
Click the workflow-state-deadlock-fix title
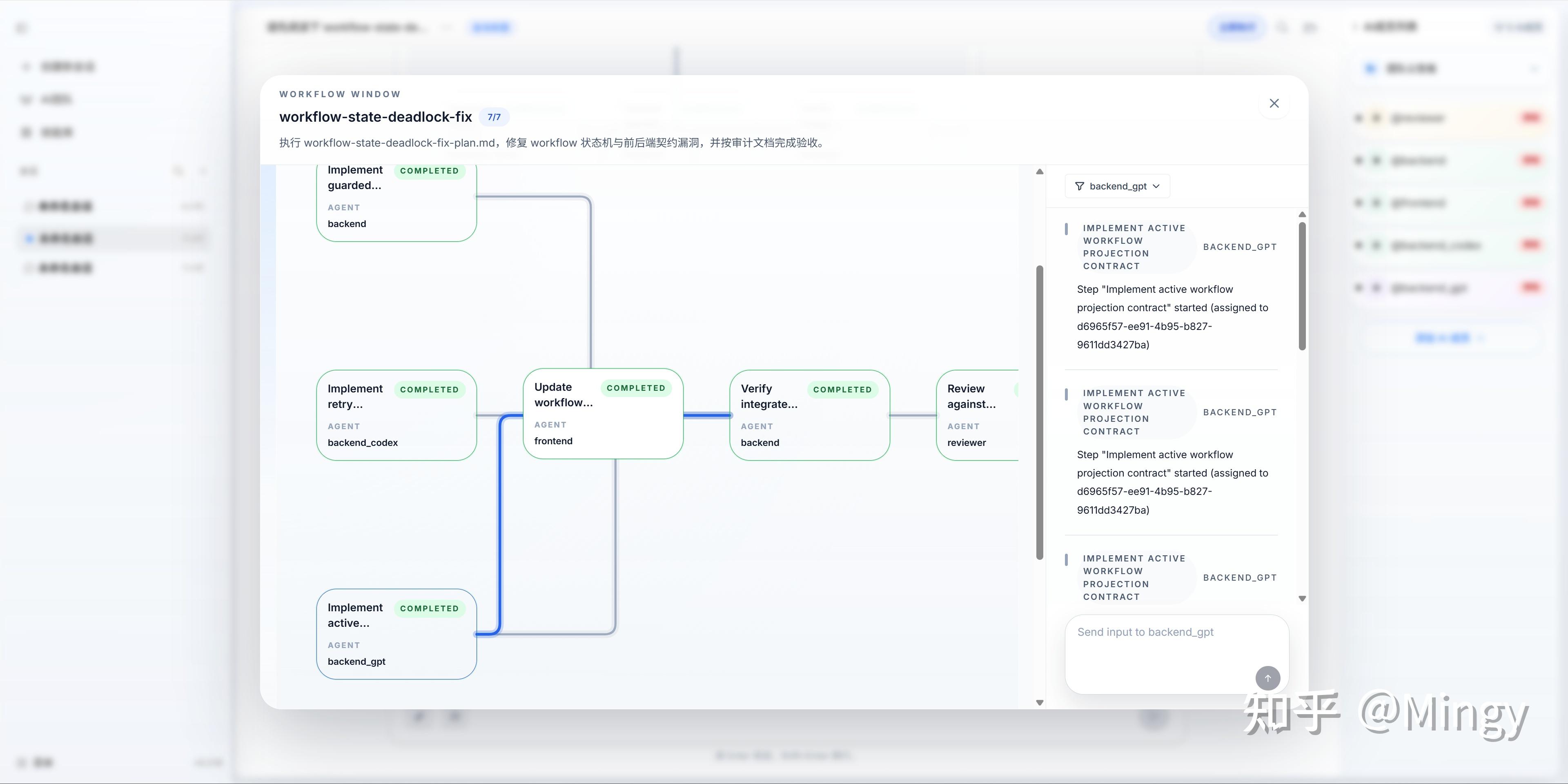click(x=376, y=117)
